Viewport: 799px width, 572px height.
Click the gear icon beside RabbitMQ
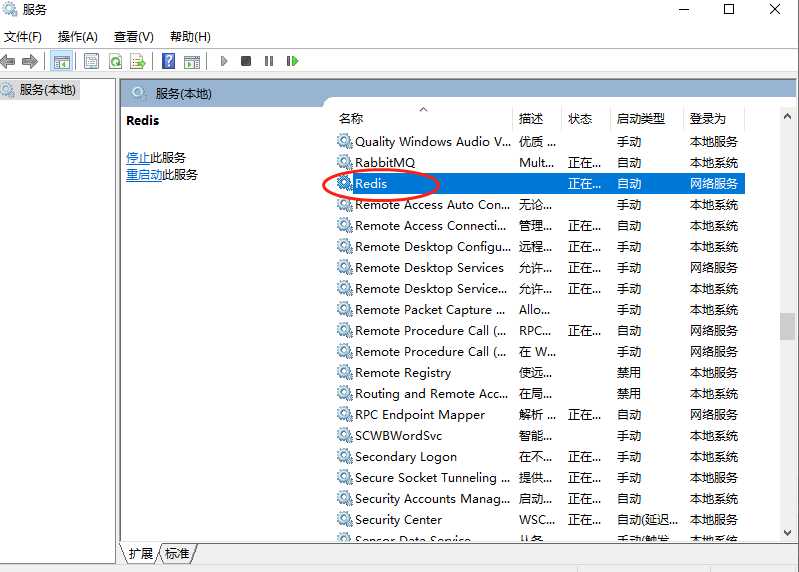[345, 162]
